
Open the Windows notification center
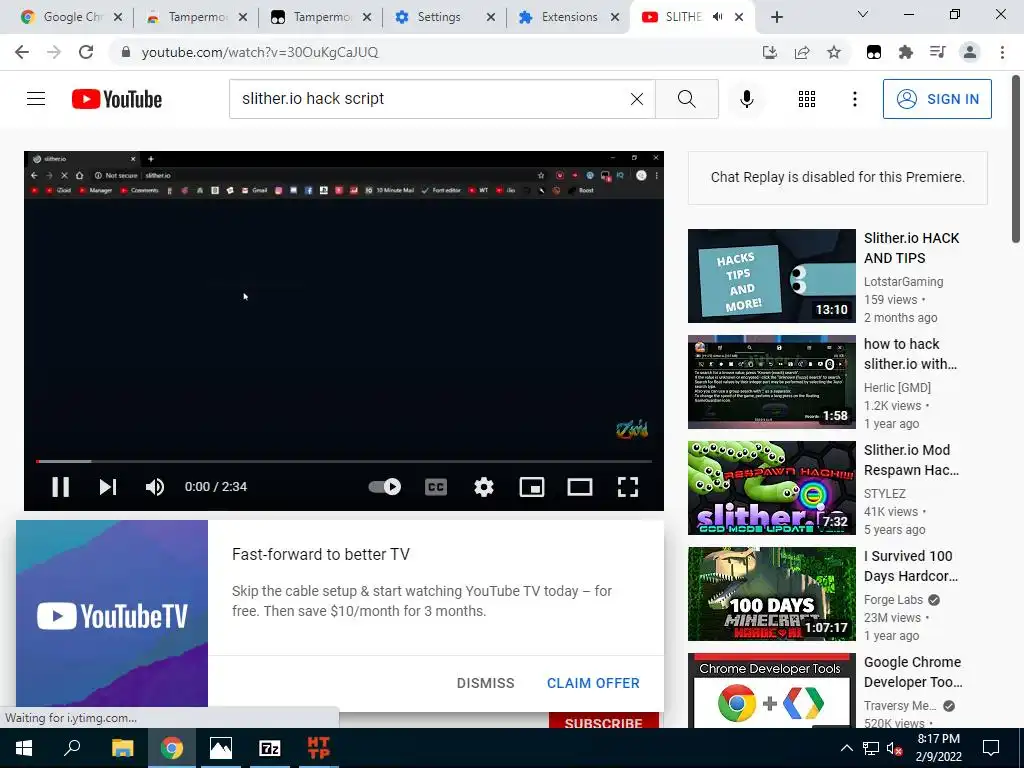(x=991, y=748)
